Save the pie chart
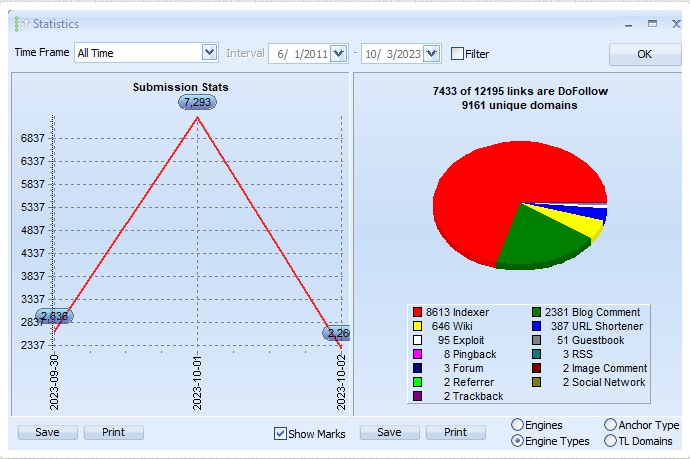Image resolution: width=690 pixels, height=459 pixels. point(389,432)
